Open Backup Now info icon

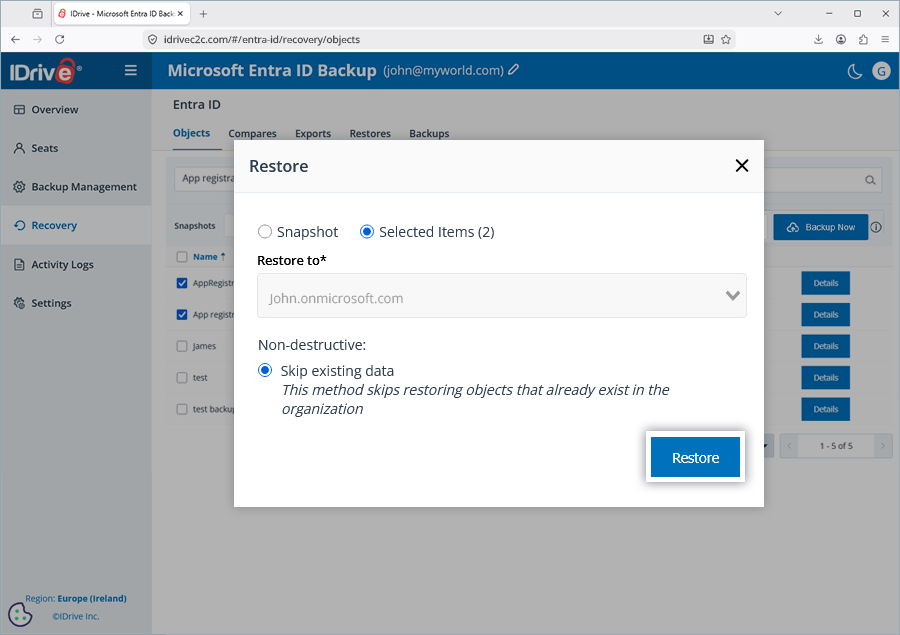876,227
